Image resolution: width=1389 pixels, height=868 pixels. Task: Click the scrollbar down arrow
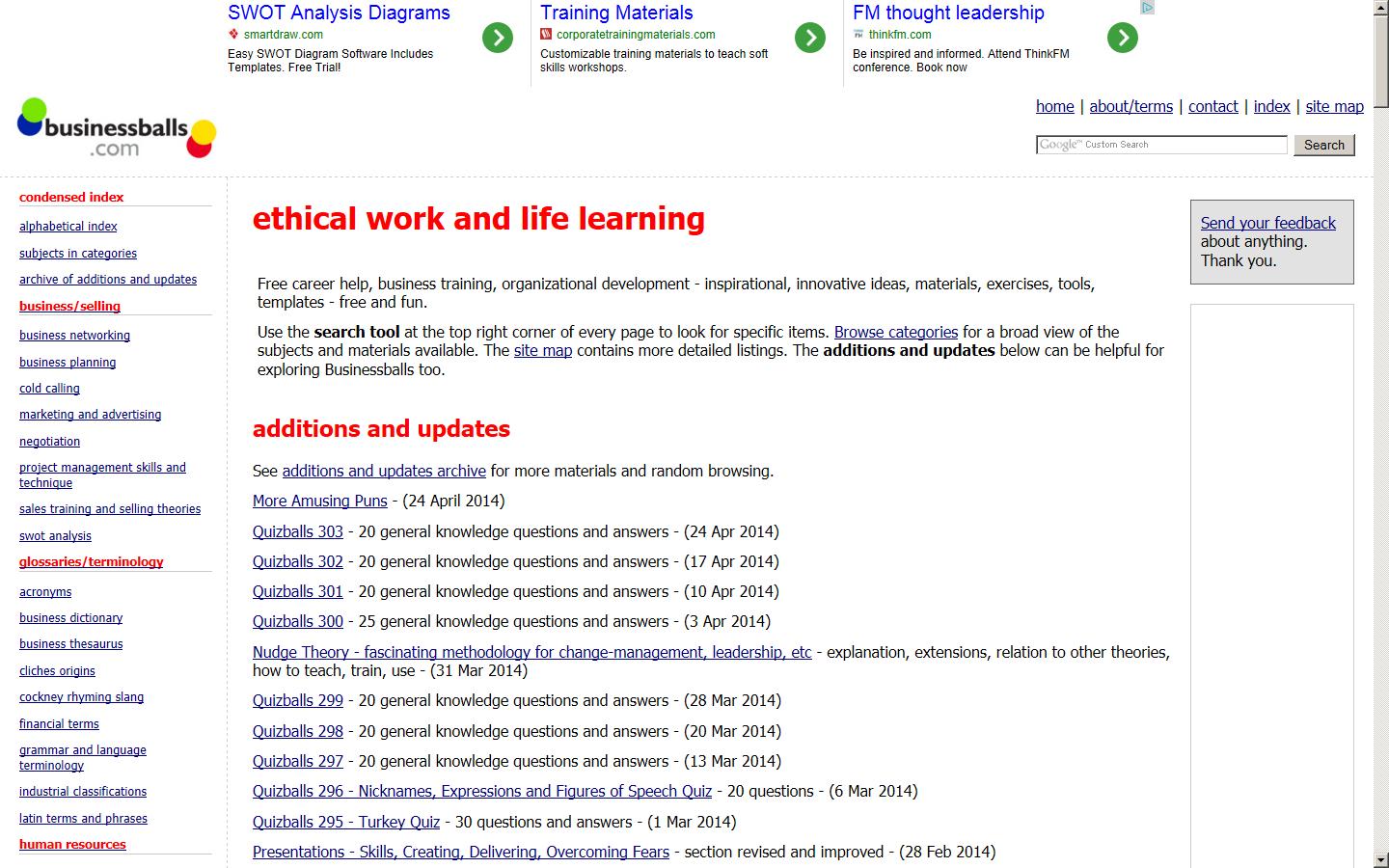[1381, 859]
